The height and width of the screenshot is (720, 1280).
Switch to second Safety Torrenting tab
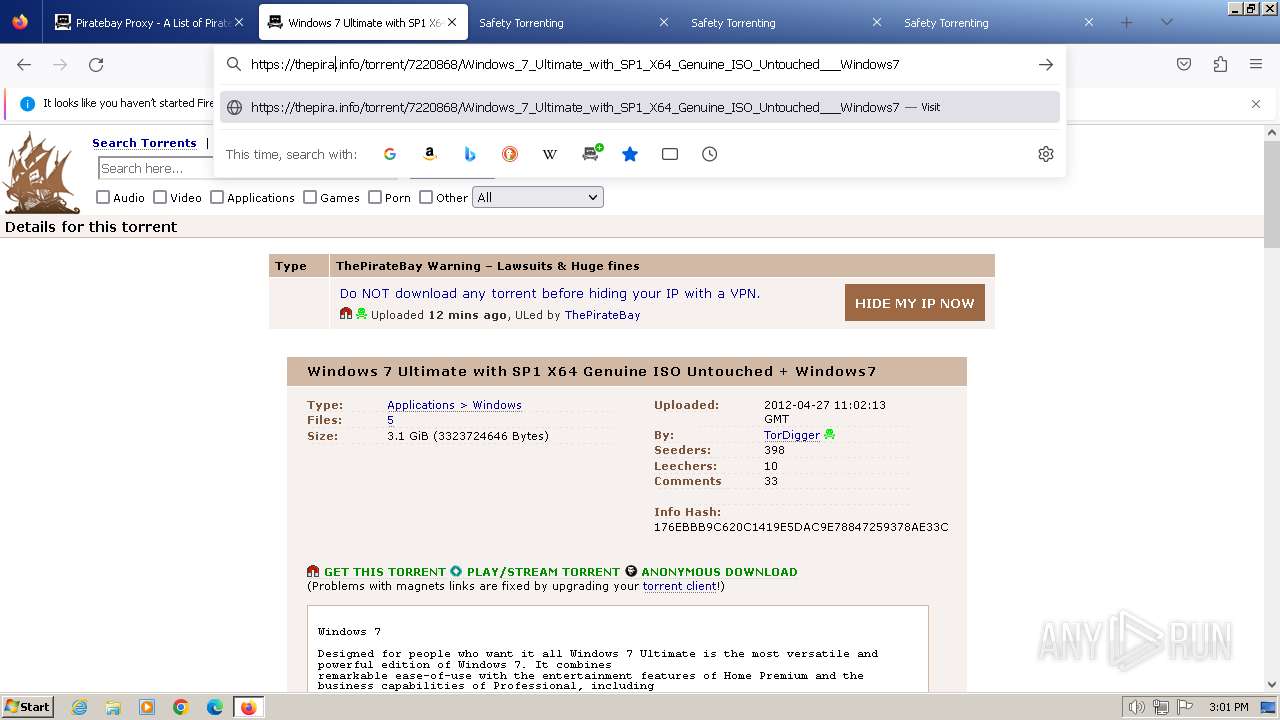point(787,22)
